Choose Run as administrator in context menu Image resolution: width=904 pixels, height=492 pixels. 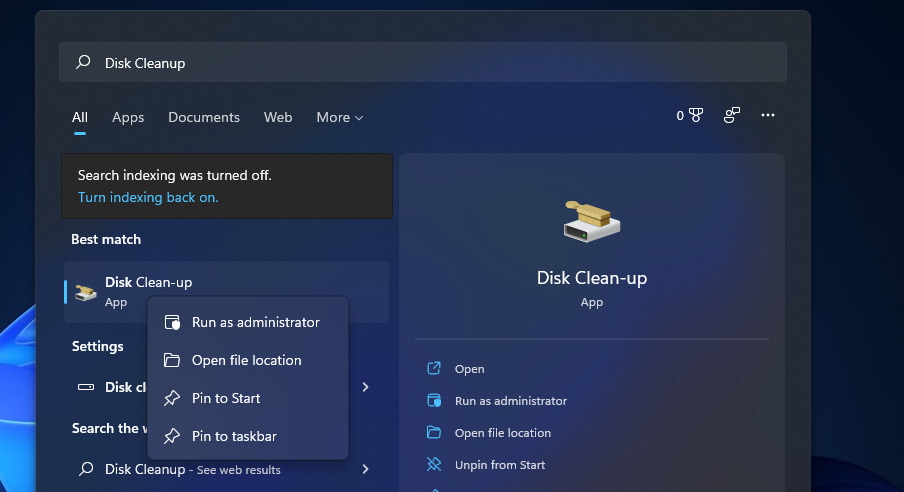(x=248, y=322)
